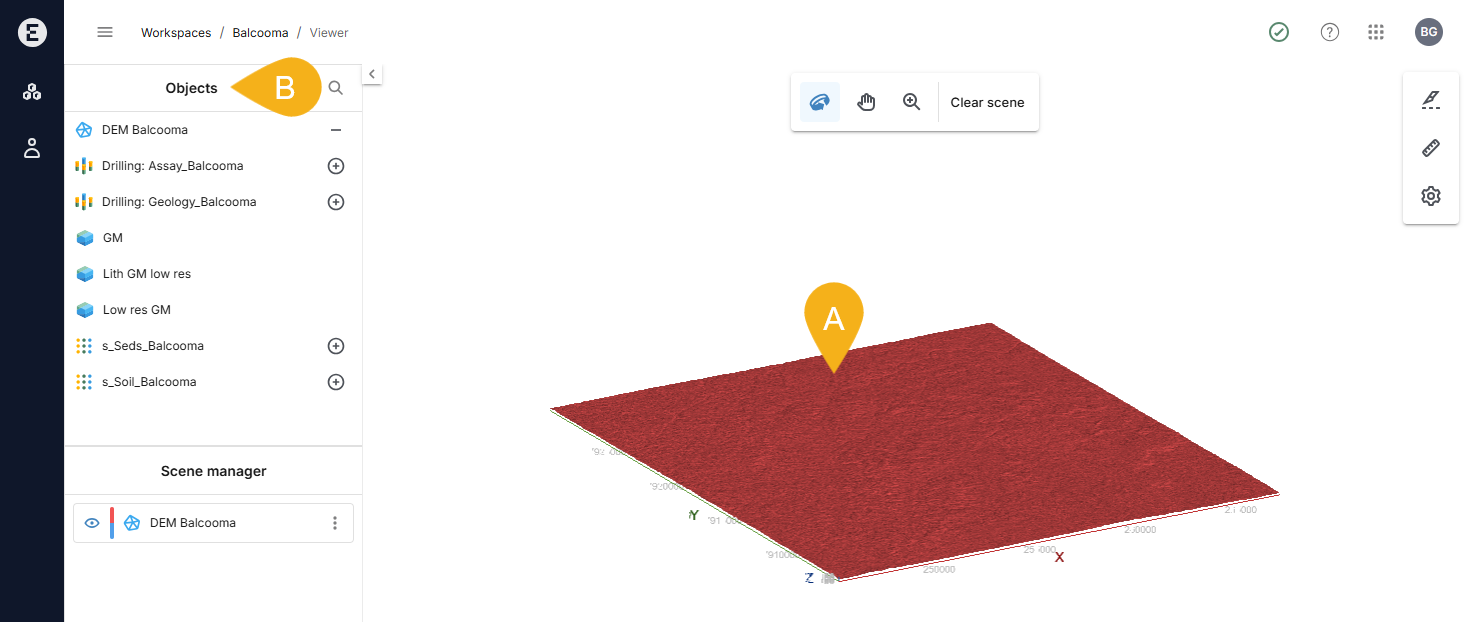Open DEM Balcooma scene item options menu
The width and height of the screenshot is (1467, 622).
pyautogui.click(x=335, y=523)
